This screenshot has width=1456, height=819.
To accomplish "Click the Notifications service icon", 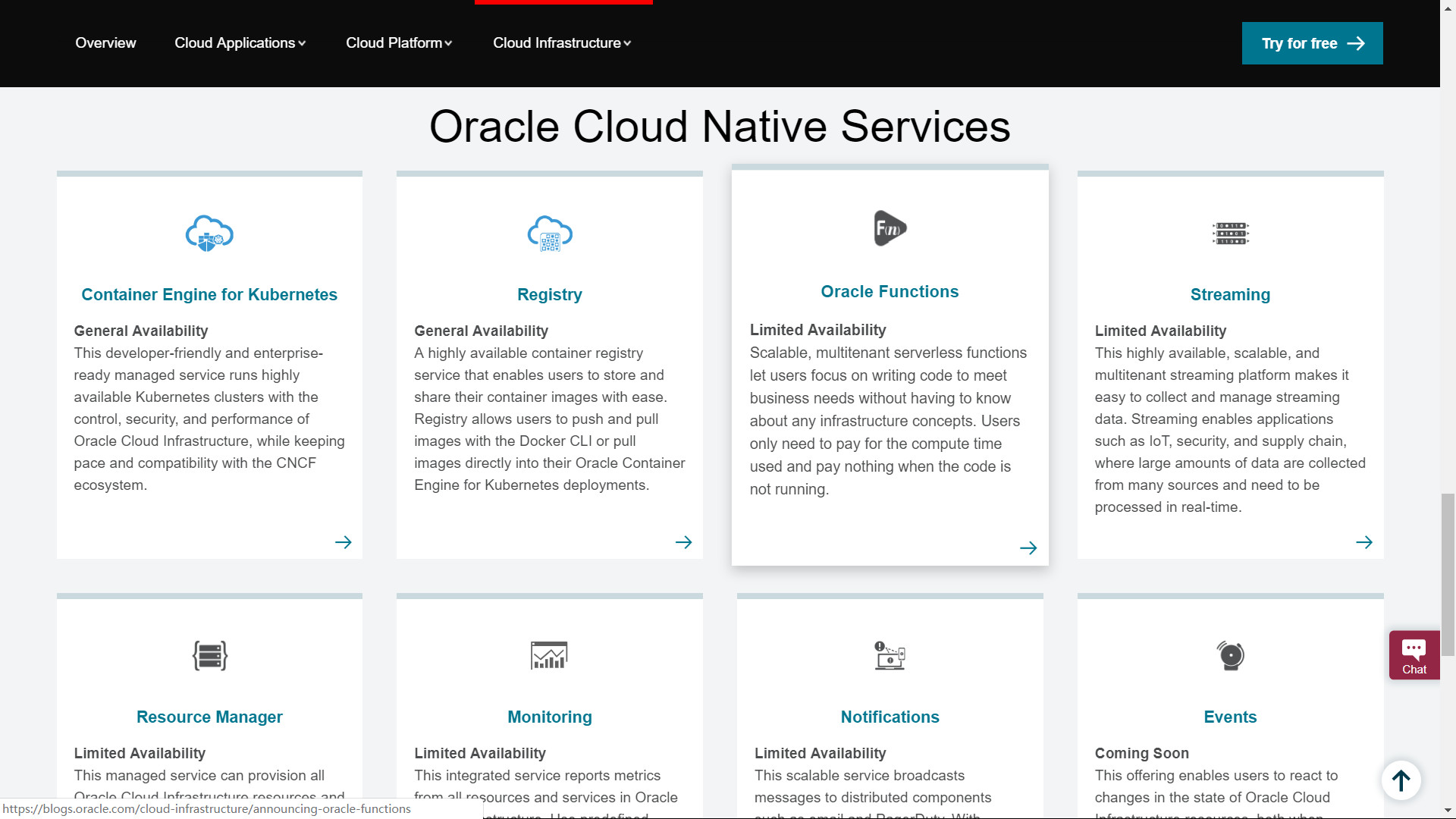I will click(890, 655).
